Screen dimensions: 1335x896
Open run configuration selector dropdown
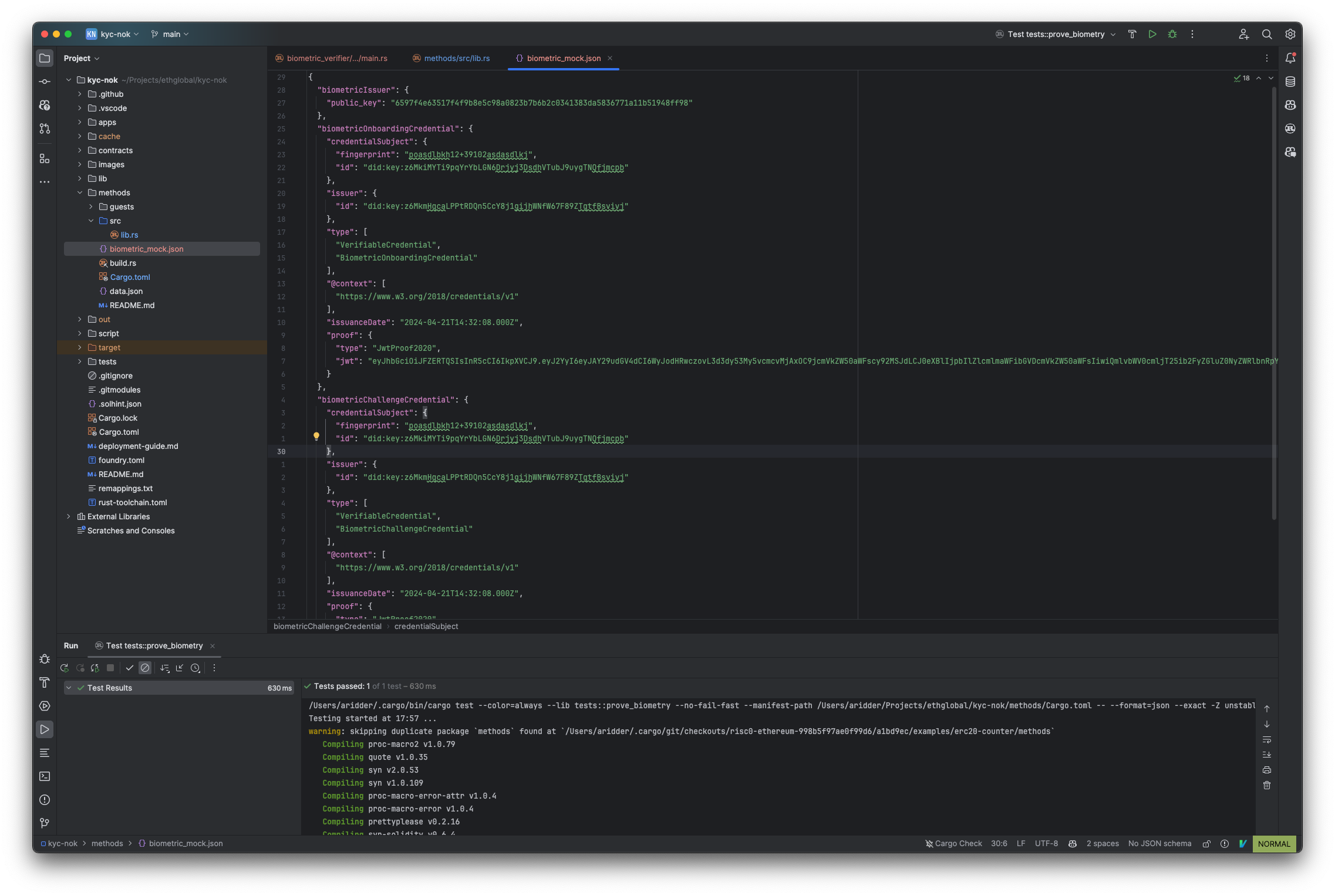[x=1056, y=34]
